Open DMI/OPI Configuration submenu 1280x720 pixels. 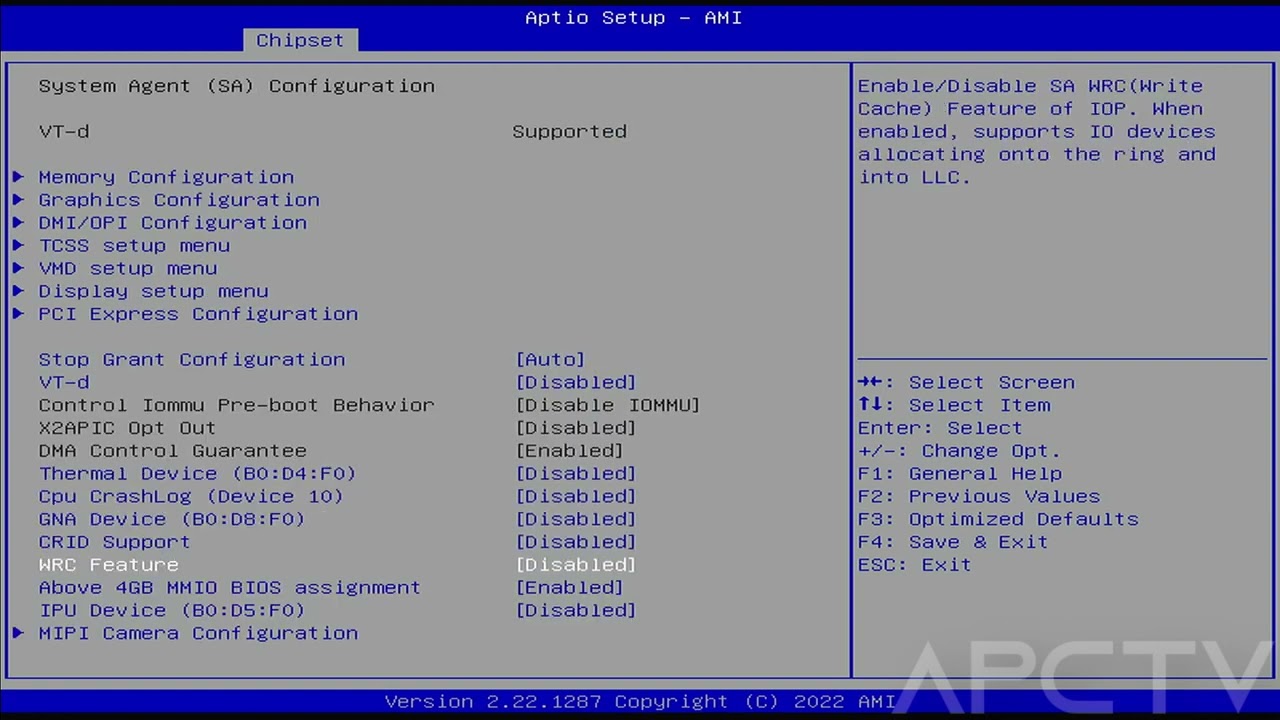[173, 223]
